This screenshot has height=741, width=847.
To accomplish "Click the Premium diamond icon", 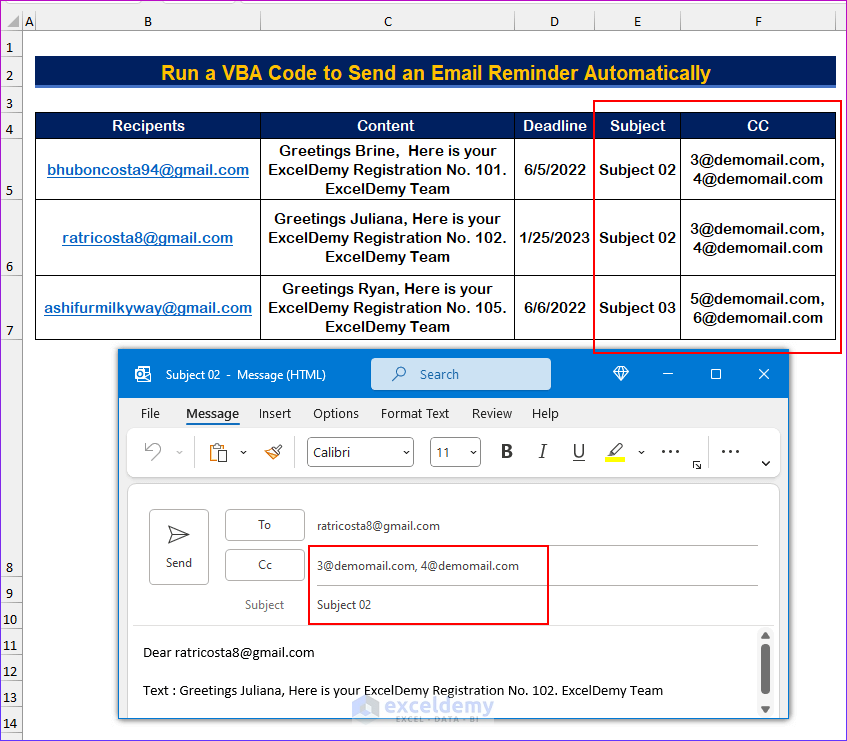I will [x=621, y=373].
